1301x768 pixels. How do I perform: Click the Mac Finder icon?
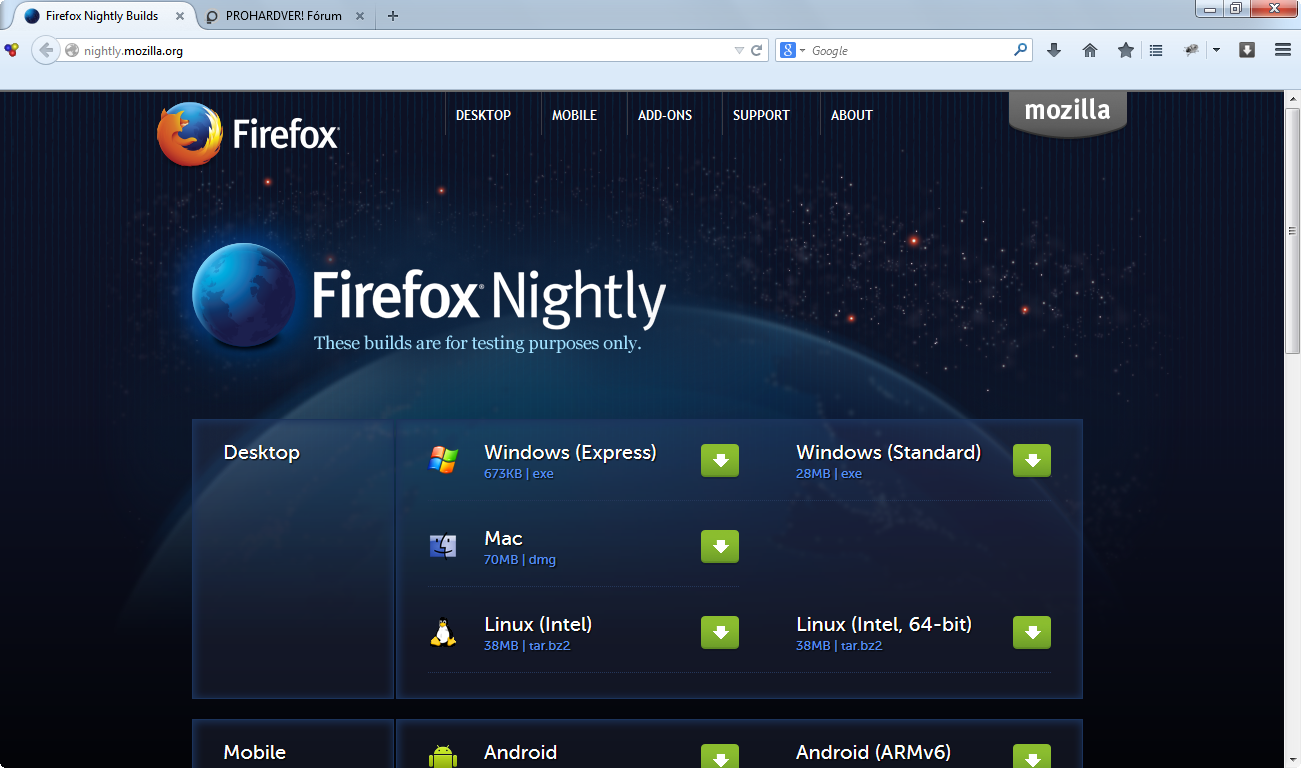coord(443,546)
